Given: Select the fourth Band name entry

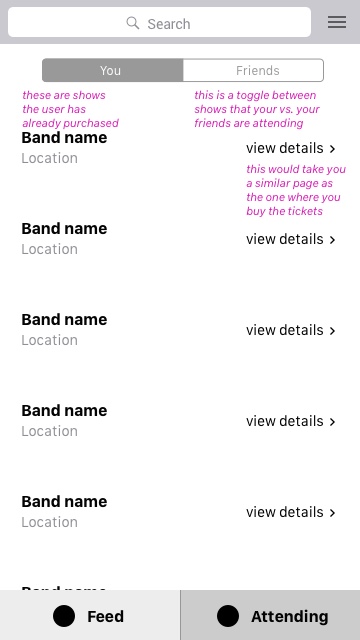Looking at the screenshot, I should coord(64,411).
